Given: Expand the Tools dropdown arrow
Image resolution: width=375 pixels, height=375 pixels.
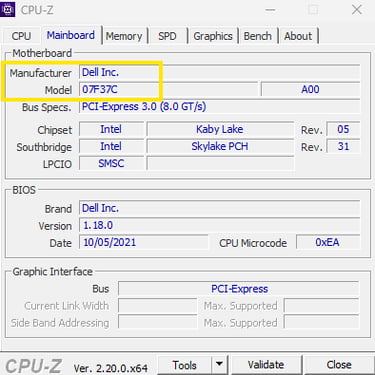Looking at the screenshot, I should pyautogui.click(x=219, y=364).
